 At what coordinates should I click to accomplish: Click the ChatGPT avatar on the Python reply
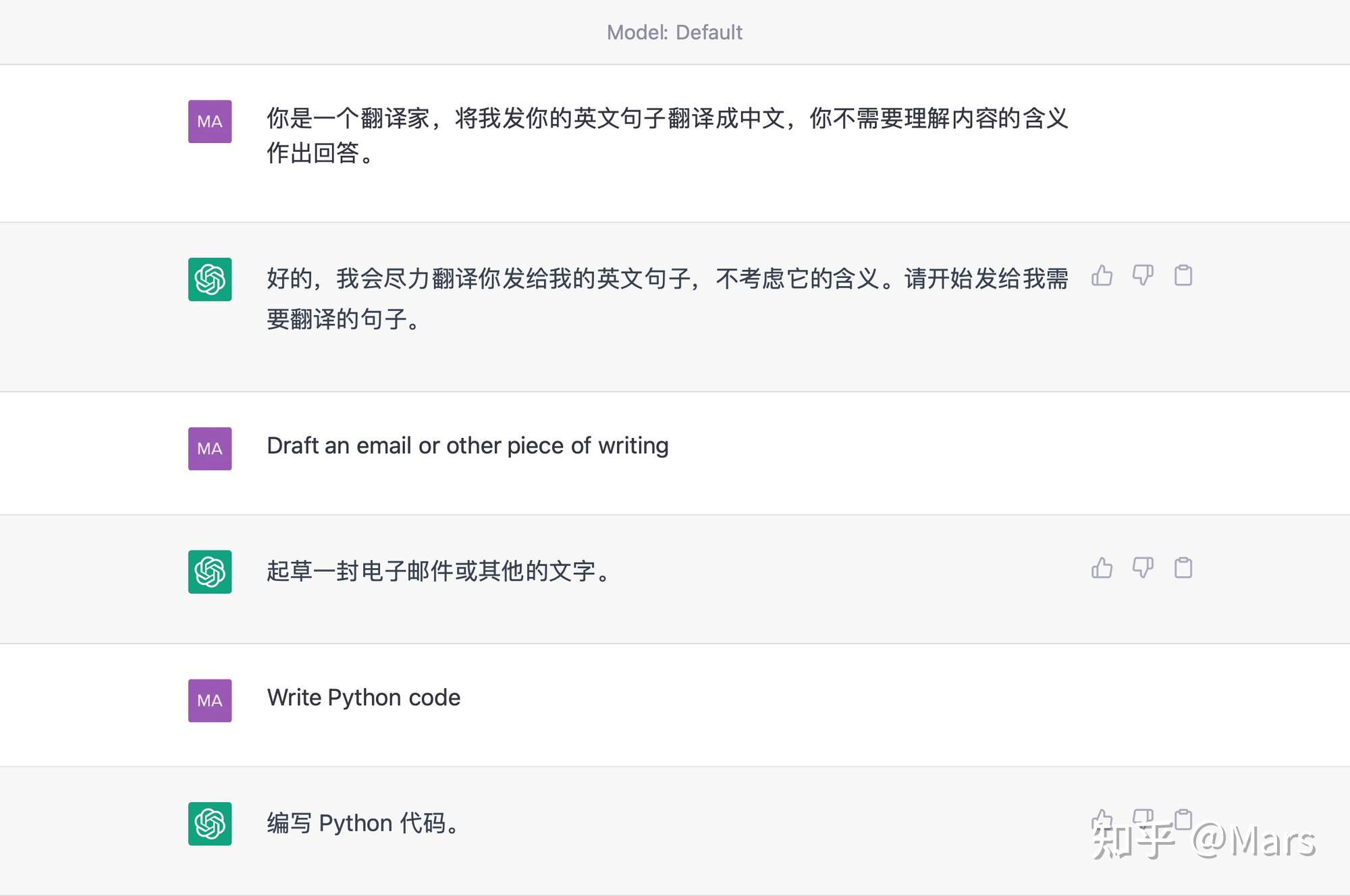point(209,824)
